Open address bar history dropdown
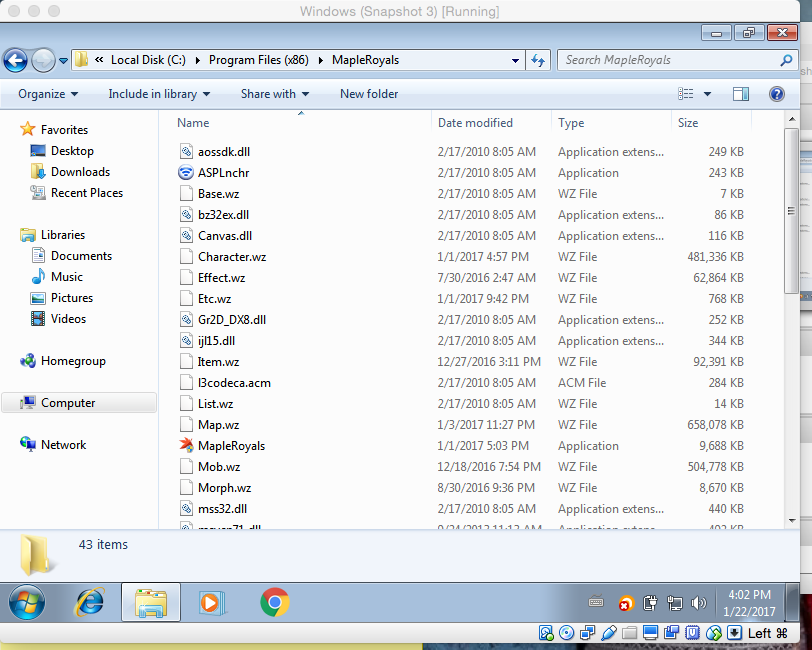This screenshot has width=812, height=650. click(x=515, y=61)
